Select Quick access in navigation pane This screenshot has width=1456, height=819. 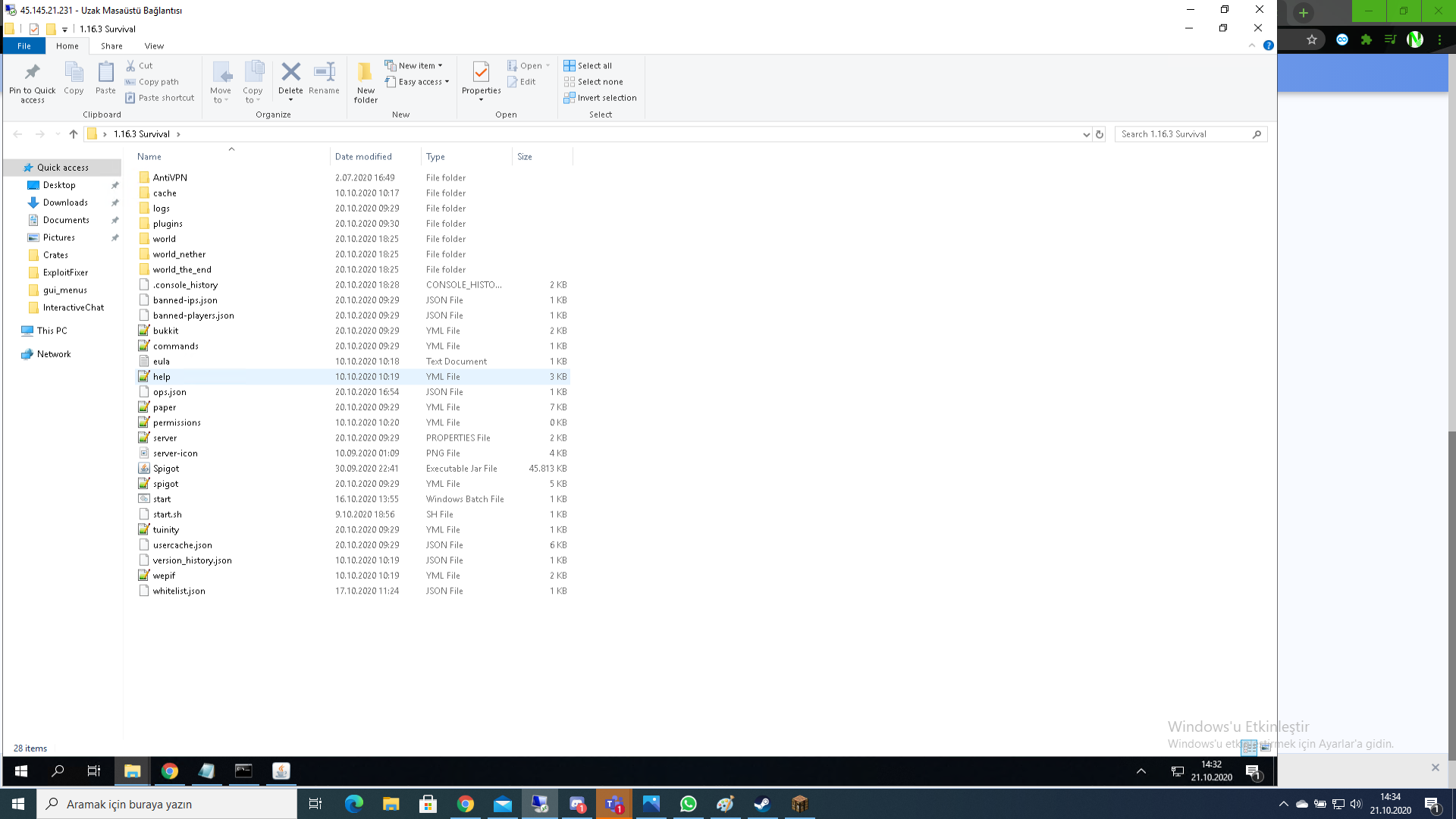(x=63, y=168)
